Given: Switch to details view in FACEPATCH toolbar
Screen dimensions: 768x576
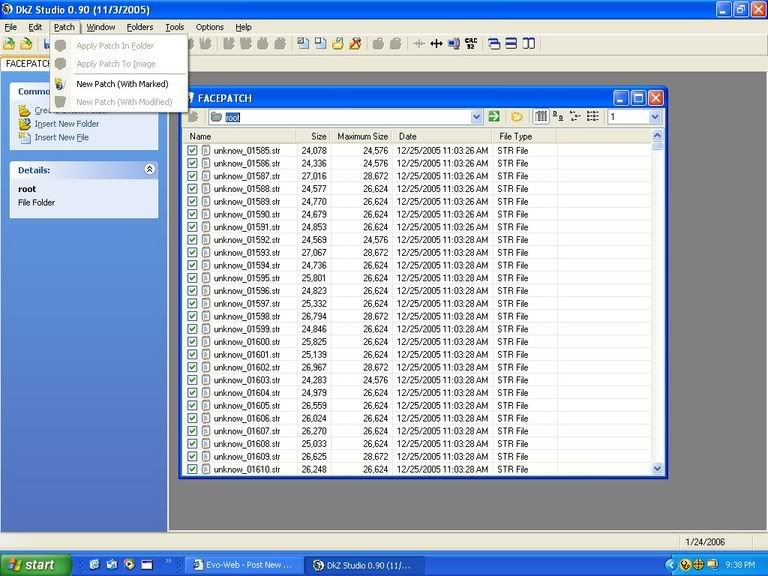Looking at the screenshot, I should 541,117.
